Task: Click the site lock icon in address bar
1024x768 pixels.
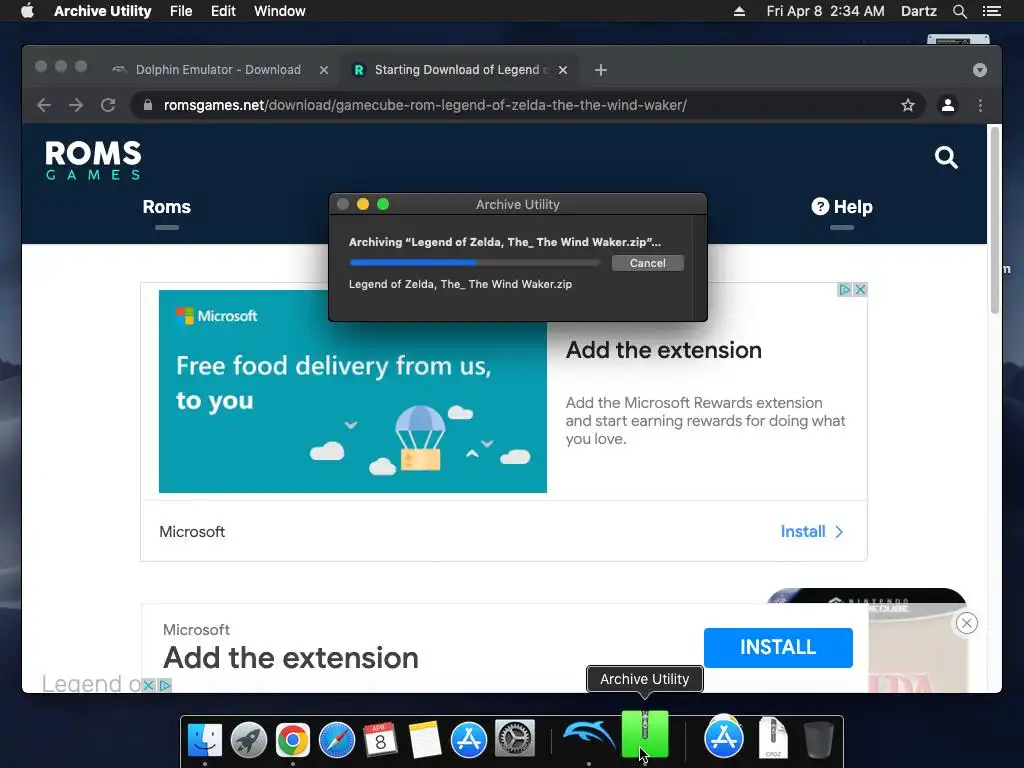Action: [x=148, y=105]
